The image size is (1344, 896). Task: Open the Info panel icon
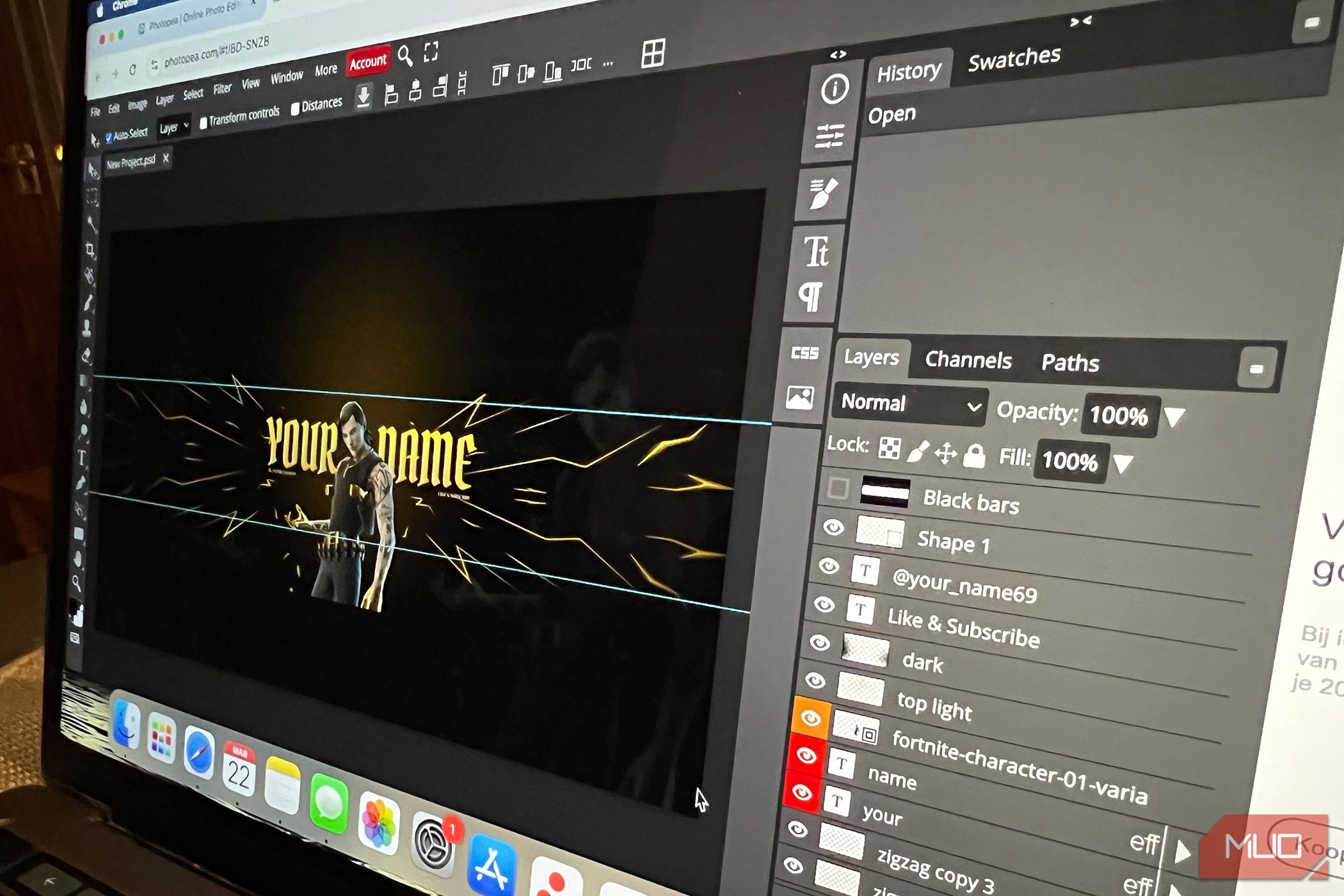[x=835, y=88]
